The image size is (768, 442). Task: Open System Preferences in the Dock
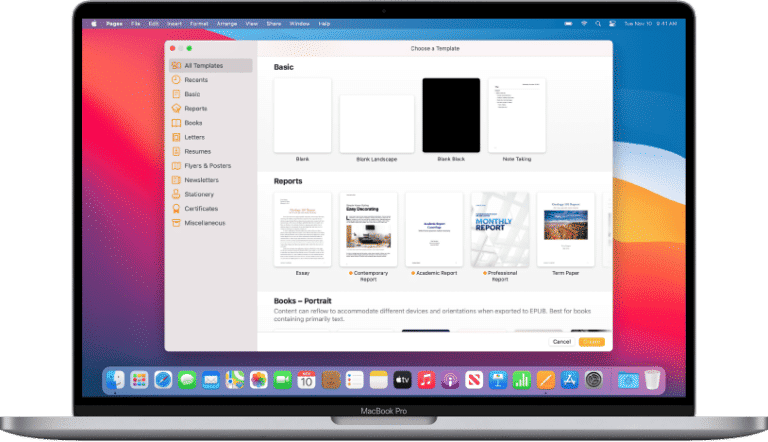pos(593,380)
